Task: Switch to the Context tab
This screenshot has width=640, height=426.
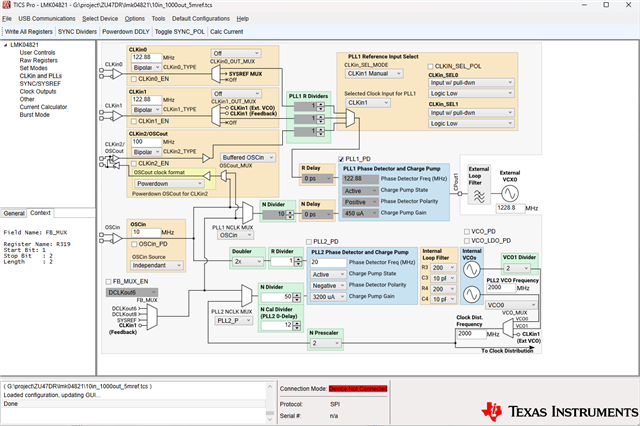Action: click(x=40, y=213)
